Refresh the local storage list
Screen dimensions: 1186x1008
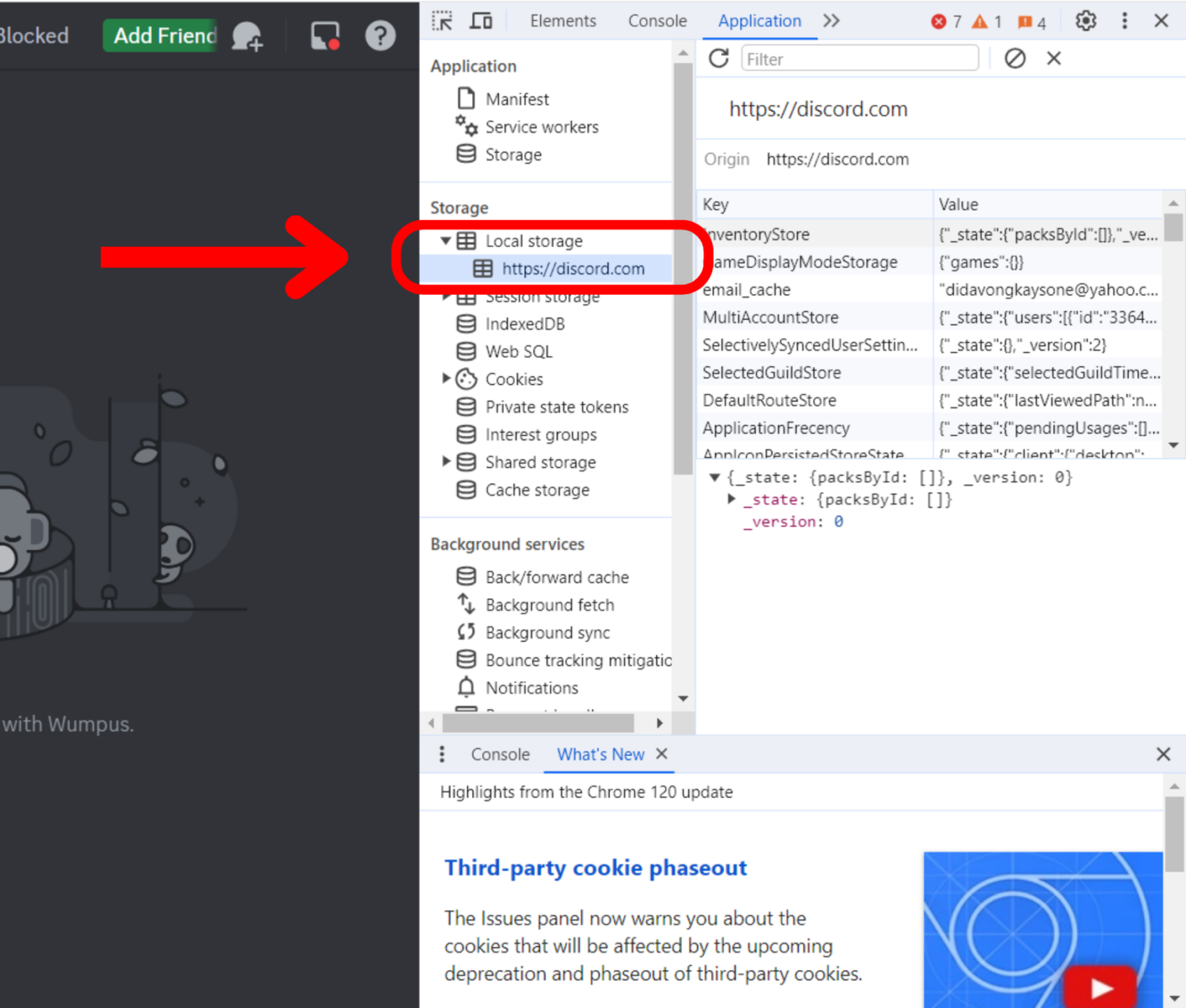click(719, 58)
